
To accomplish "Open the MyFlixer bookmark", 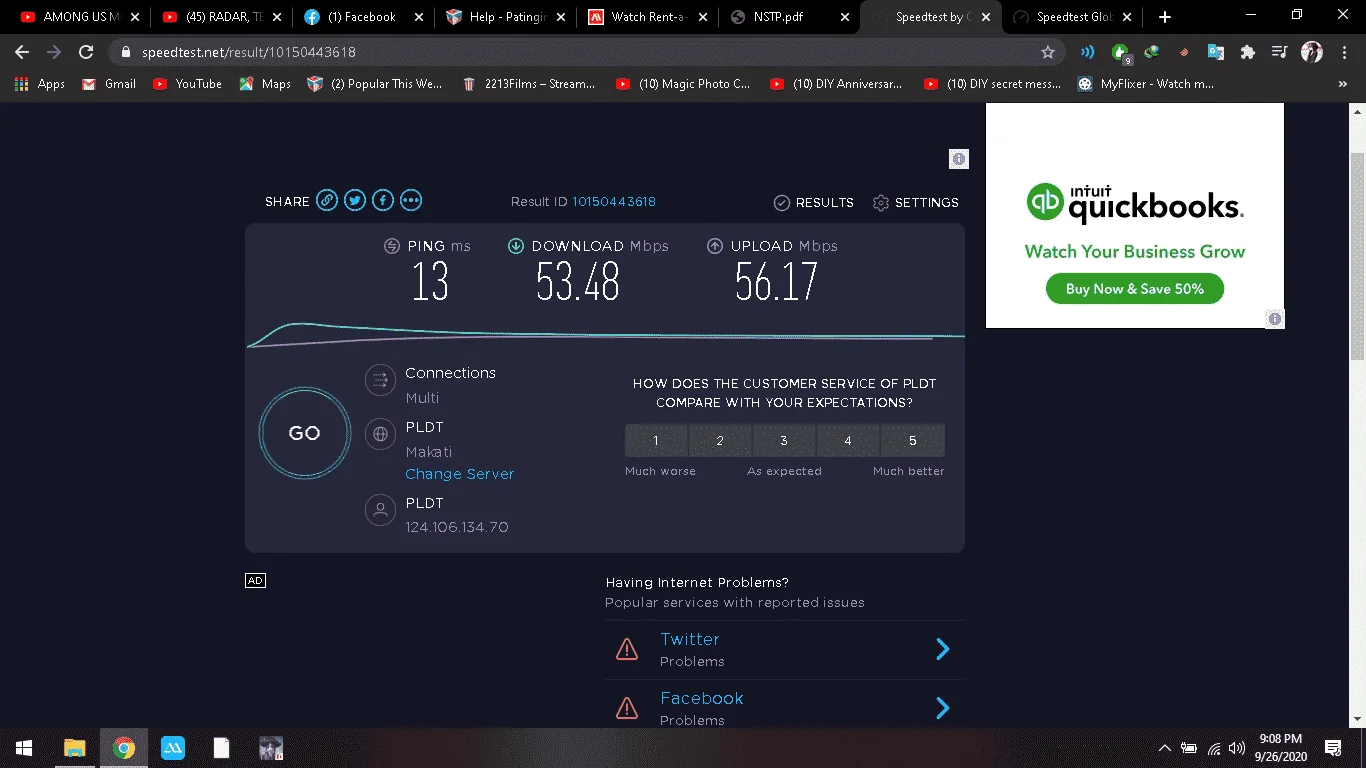I will (x=1146, y=84).
